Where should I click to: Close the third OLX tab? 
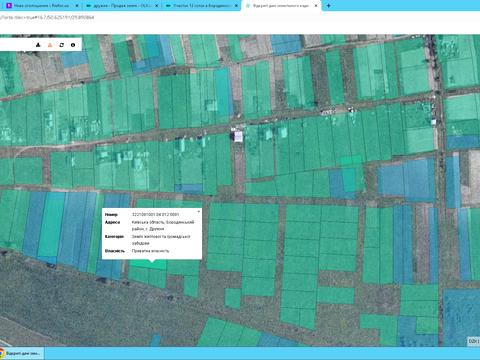(x=236, y=6)
